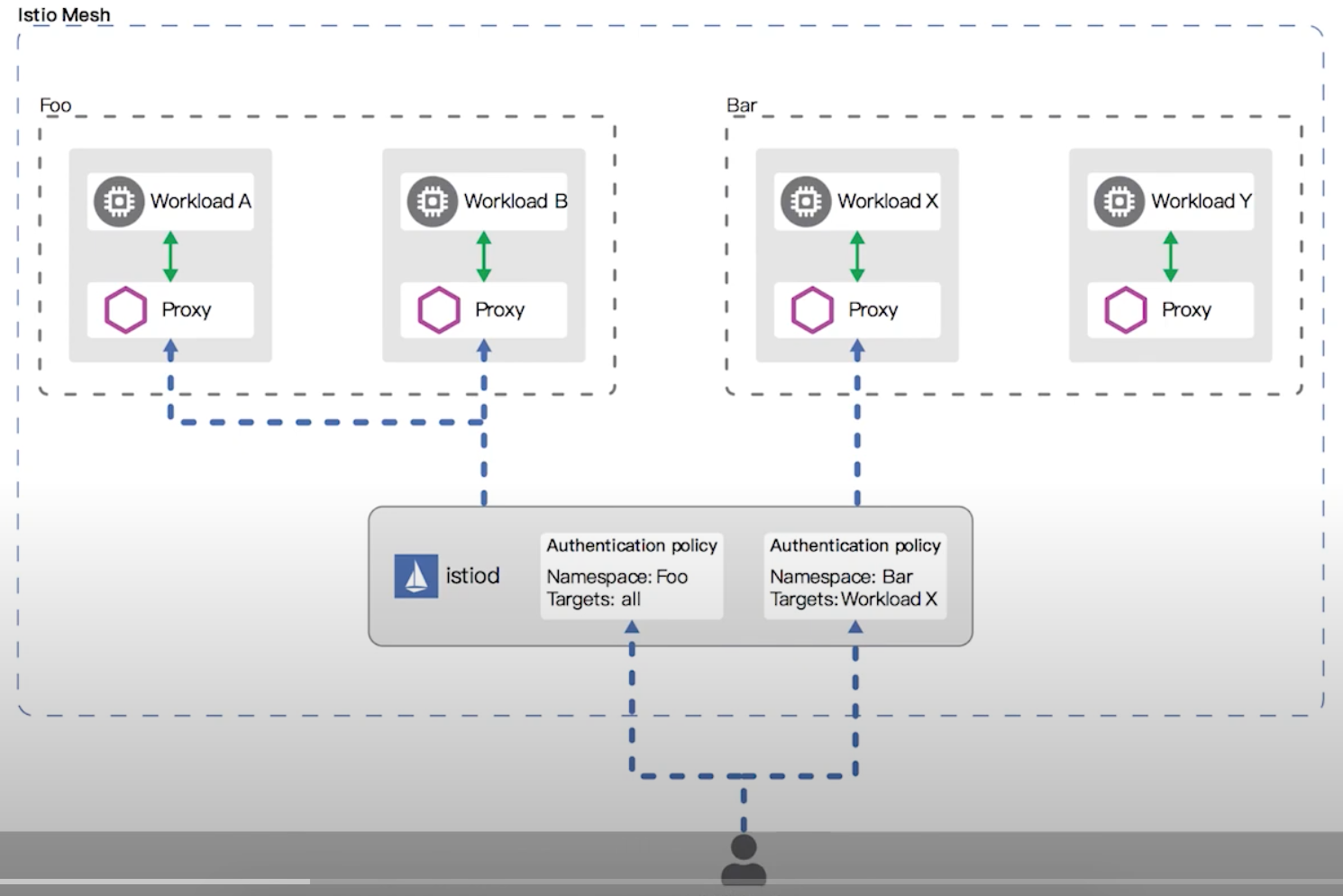This screenshot has height=896, width=1343.
Task: Click the green arrow between Workload Y and Proxy
Action: point(1171,256)
